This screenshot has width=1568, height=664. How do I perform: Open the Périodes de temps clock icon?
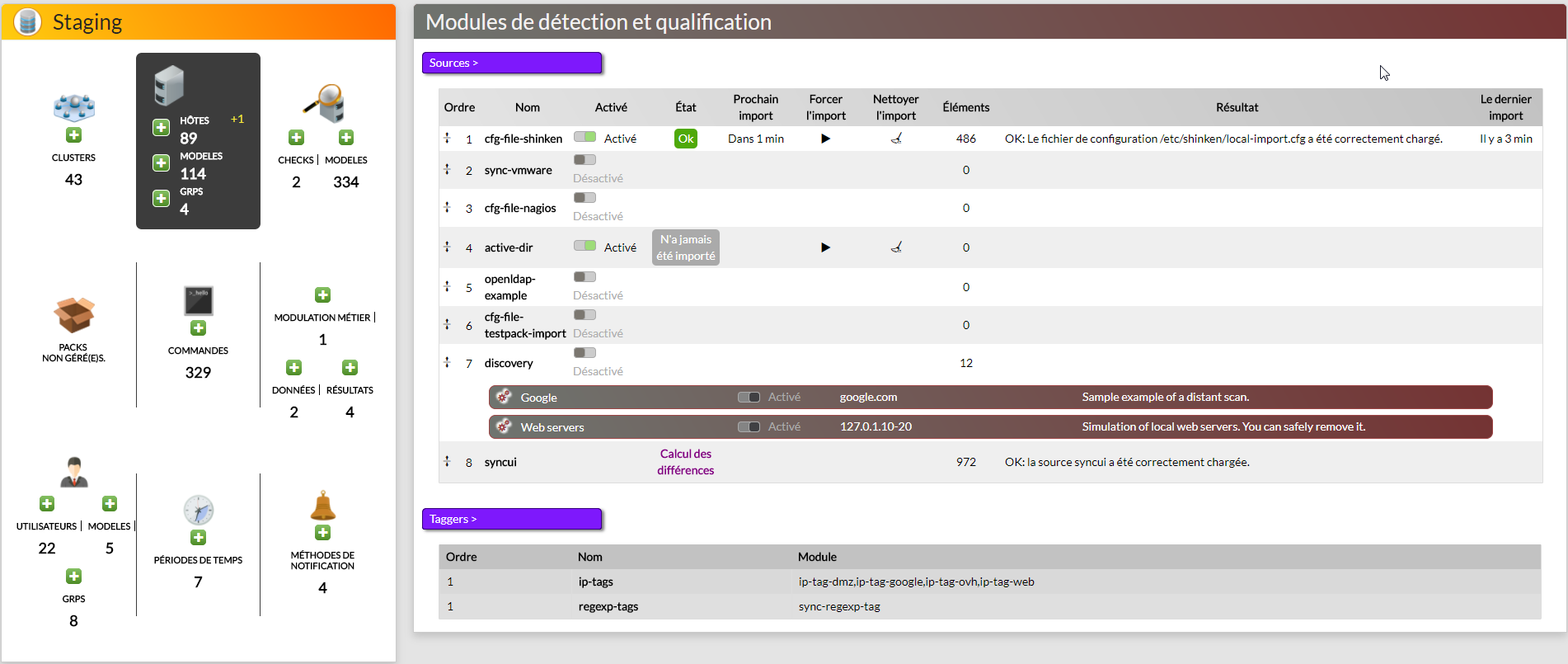(x=198, y=511)
